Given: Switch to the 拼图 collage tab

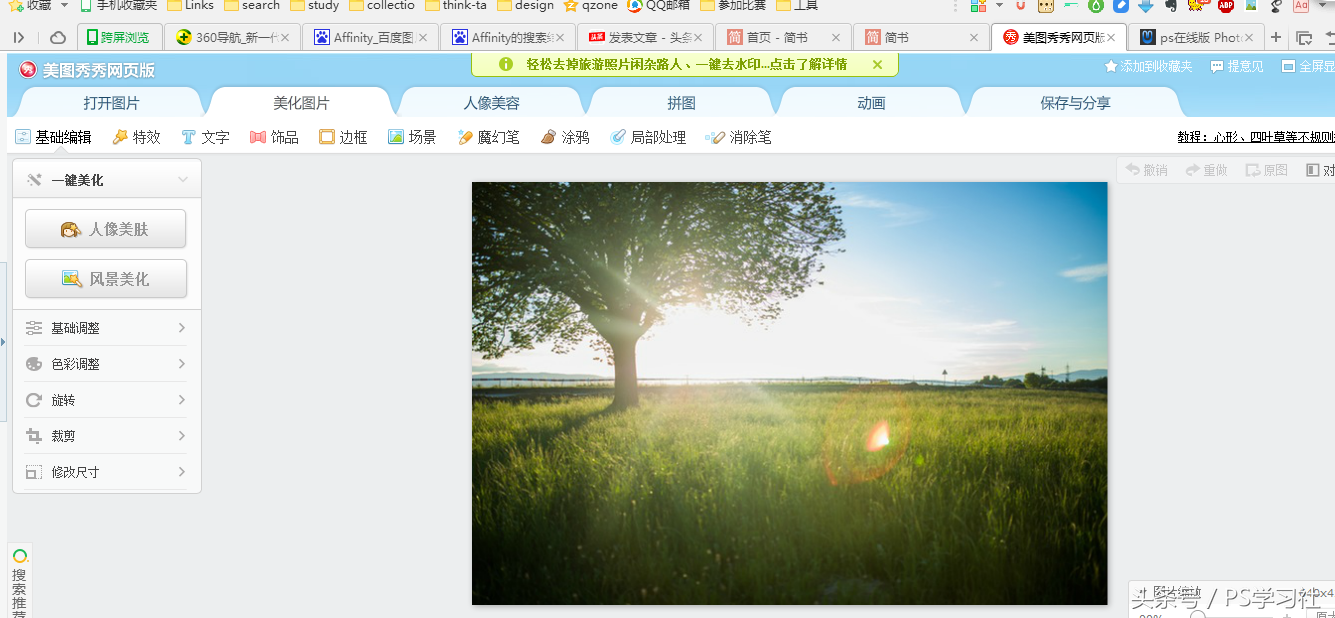Looking at the screenshot, I should pyautogui.click(x=681, y=102).
